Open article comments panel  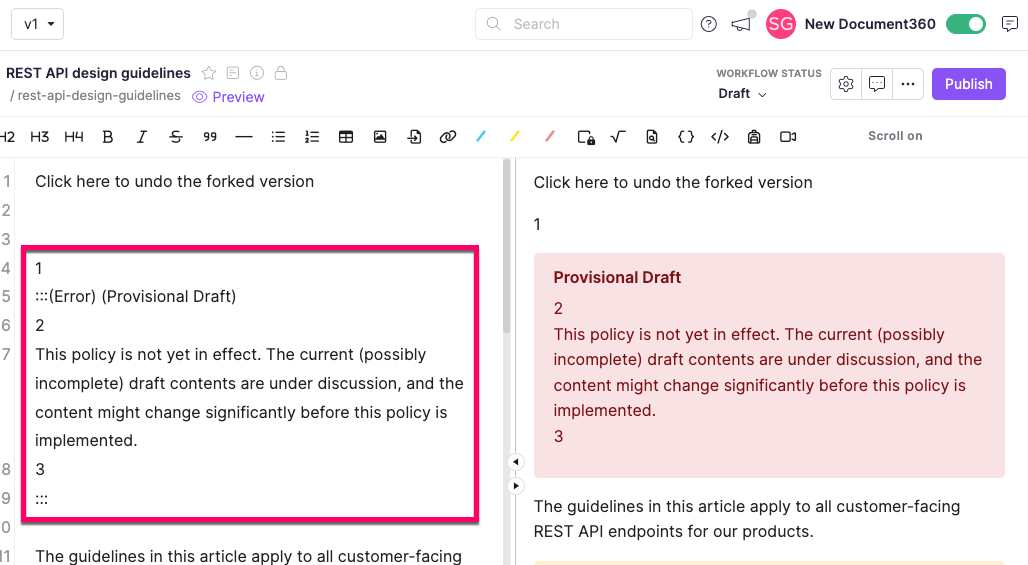tap(877, 84)
